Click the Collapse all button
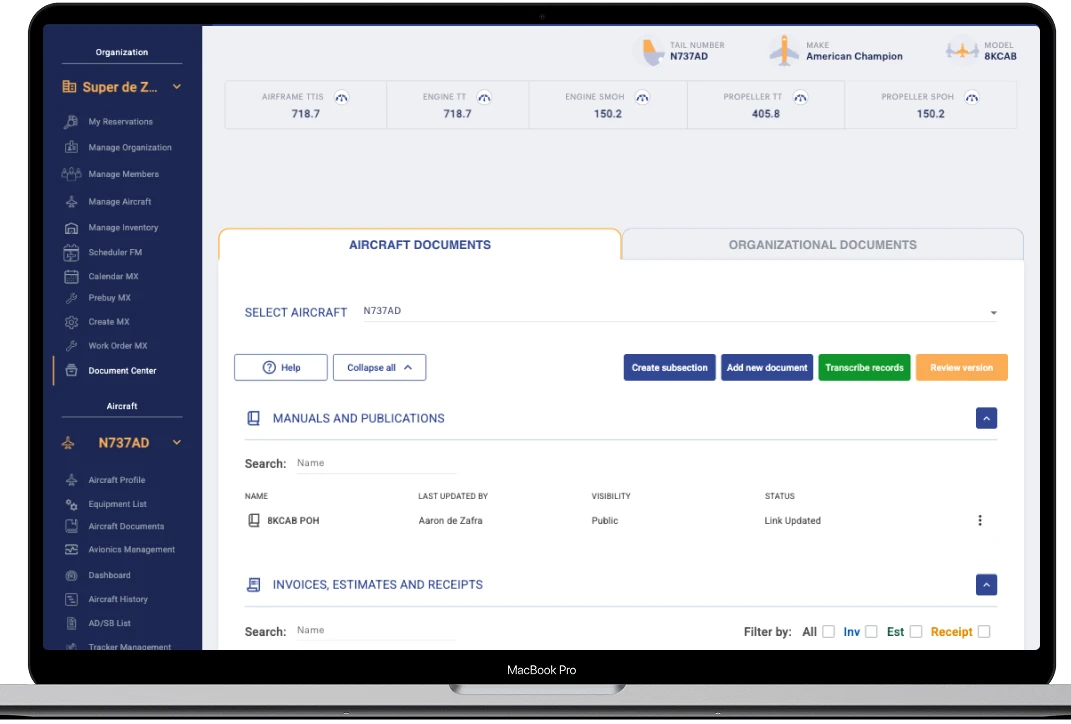 380,367
